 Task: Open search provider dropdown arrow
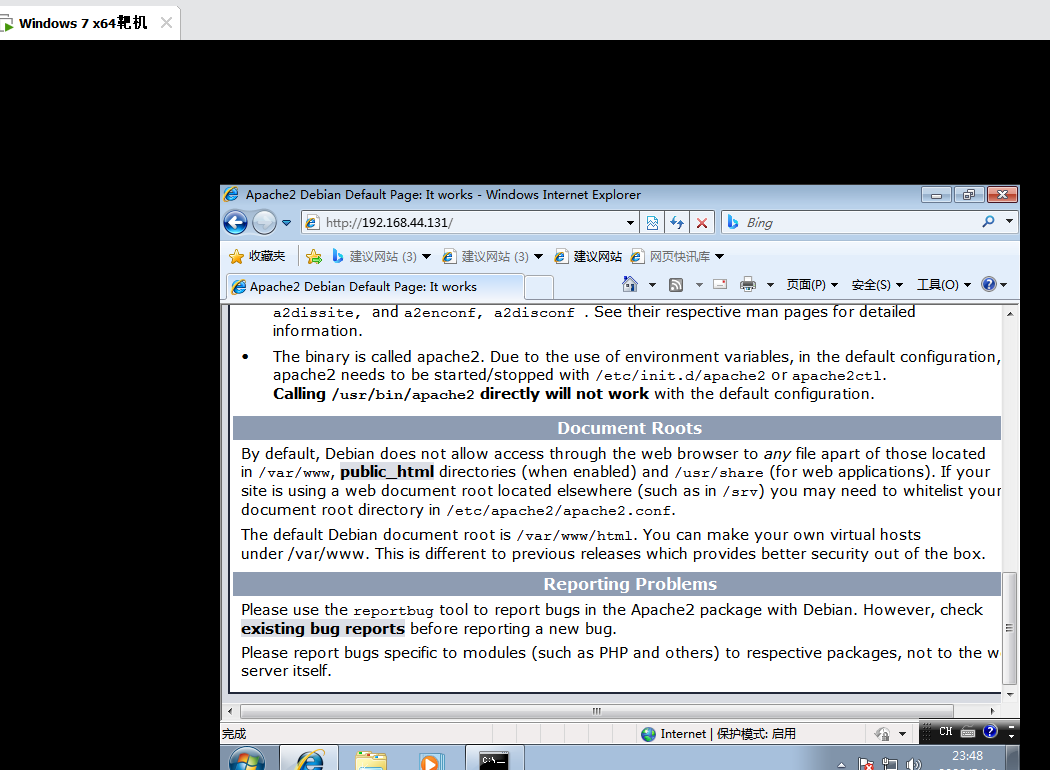1009,221
